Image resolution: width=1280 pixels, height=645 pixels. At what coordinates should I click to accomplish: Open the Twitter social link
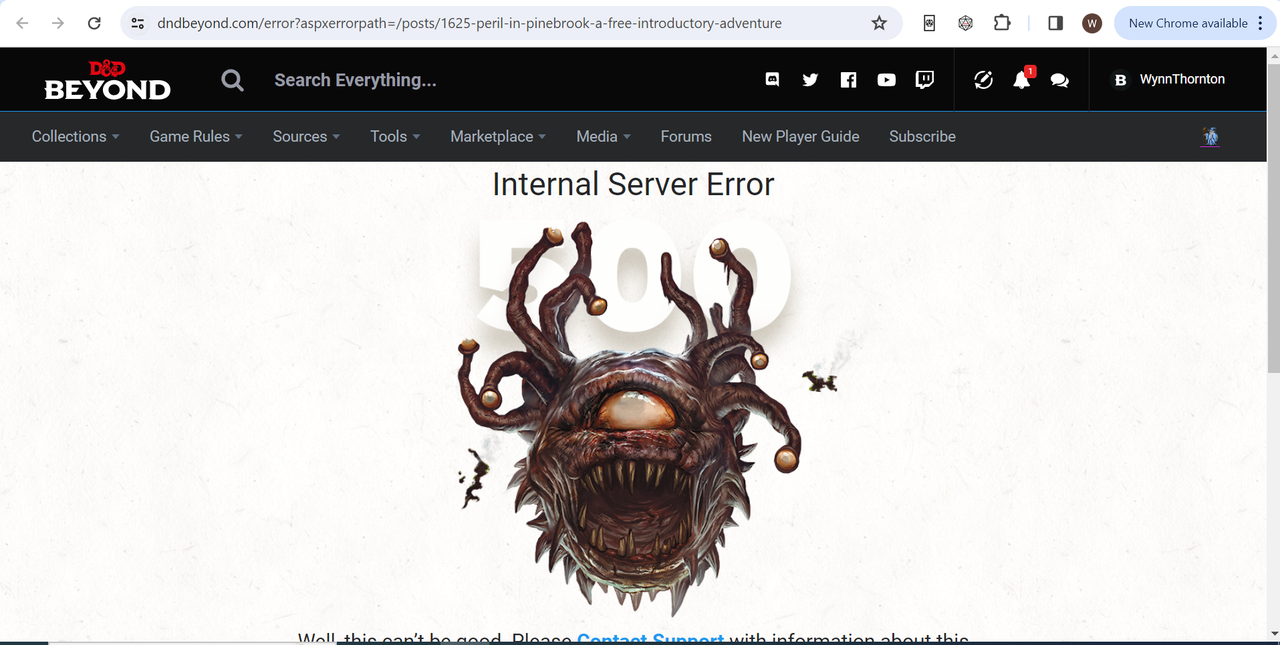pos(810,79)
